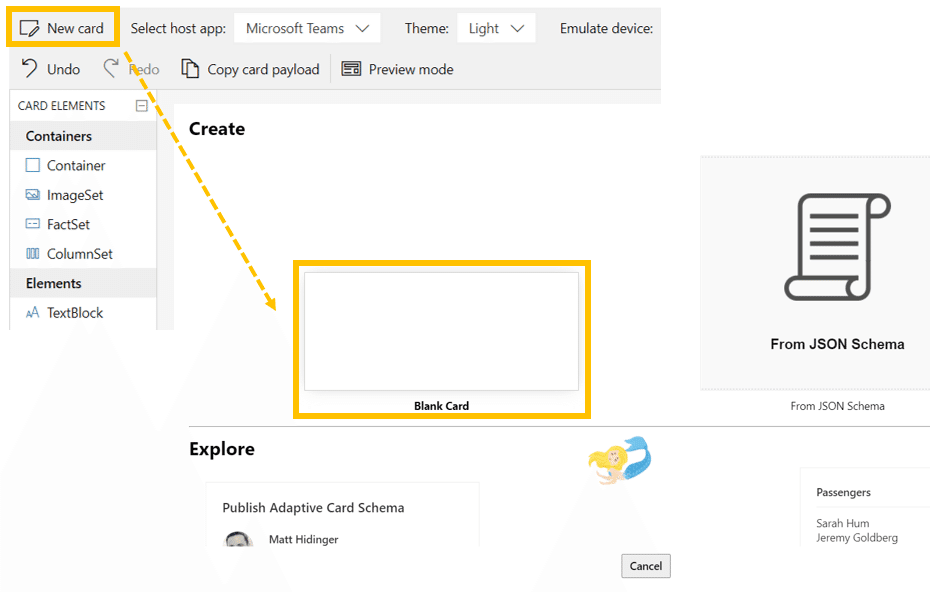Click the Container label text
Screen dimensions: 930x592
tap(76, 165)
